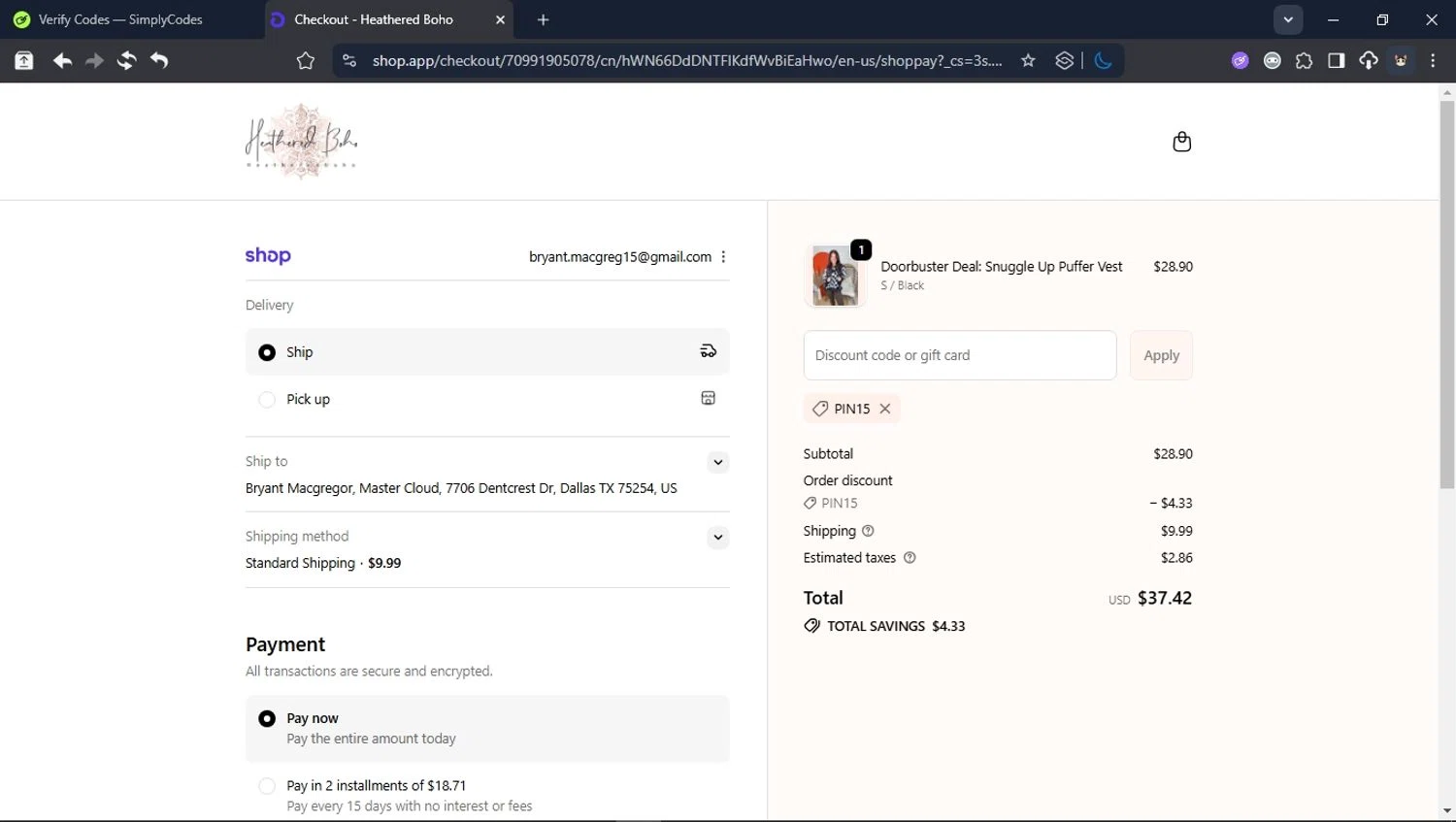Screen dimensions: 1456x822
Task: Remove the PIN15 discount code
Action: click(885, 409)
